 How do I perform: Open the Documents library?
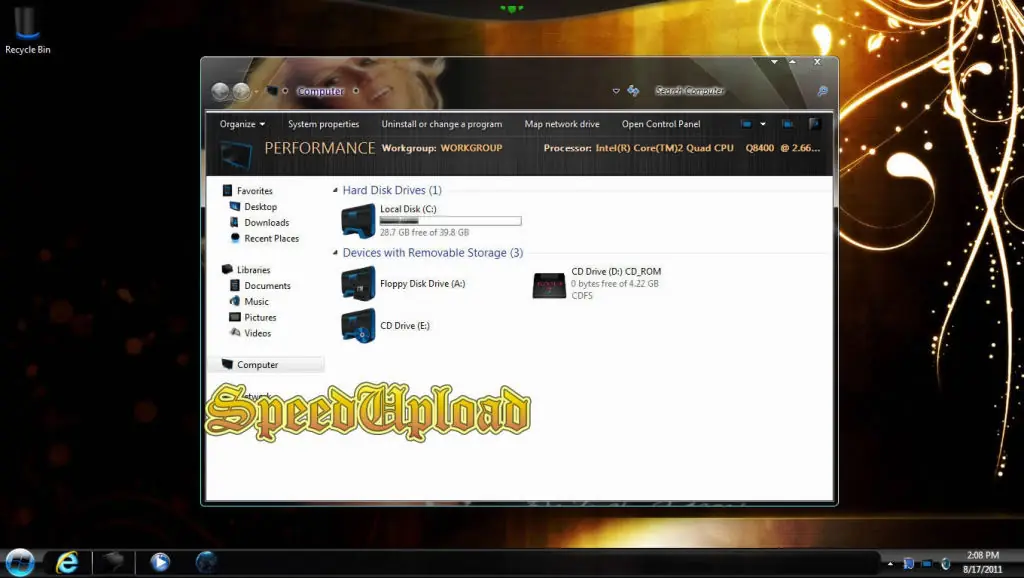[267, 285]
